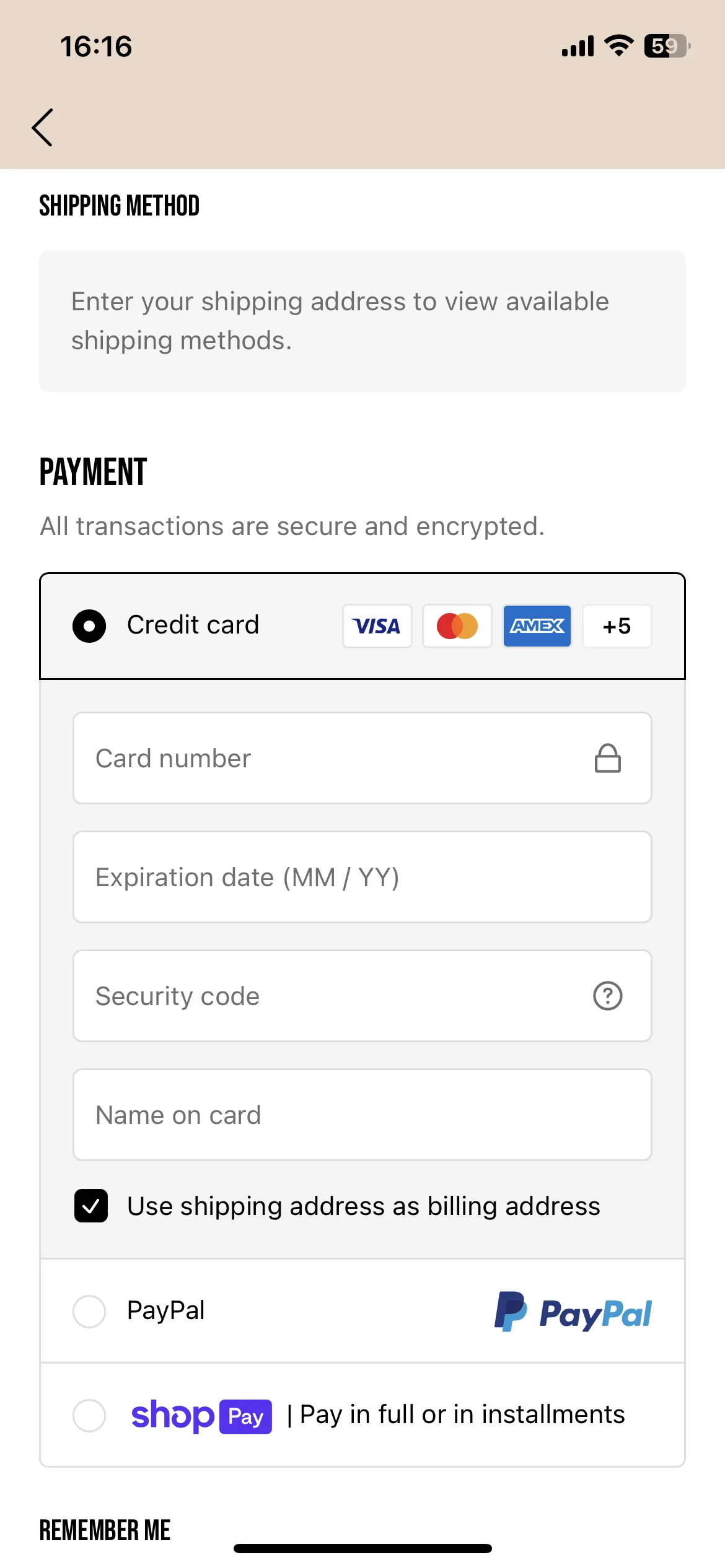Tap the PayPal payment option label
The width and height of the screenshot is (725, 1568).
(x=165, y=1311)
